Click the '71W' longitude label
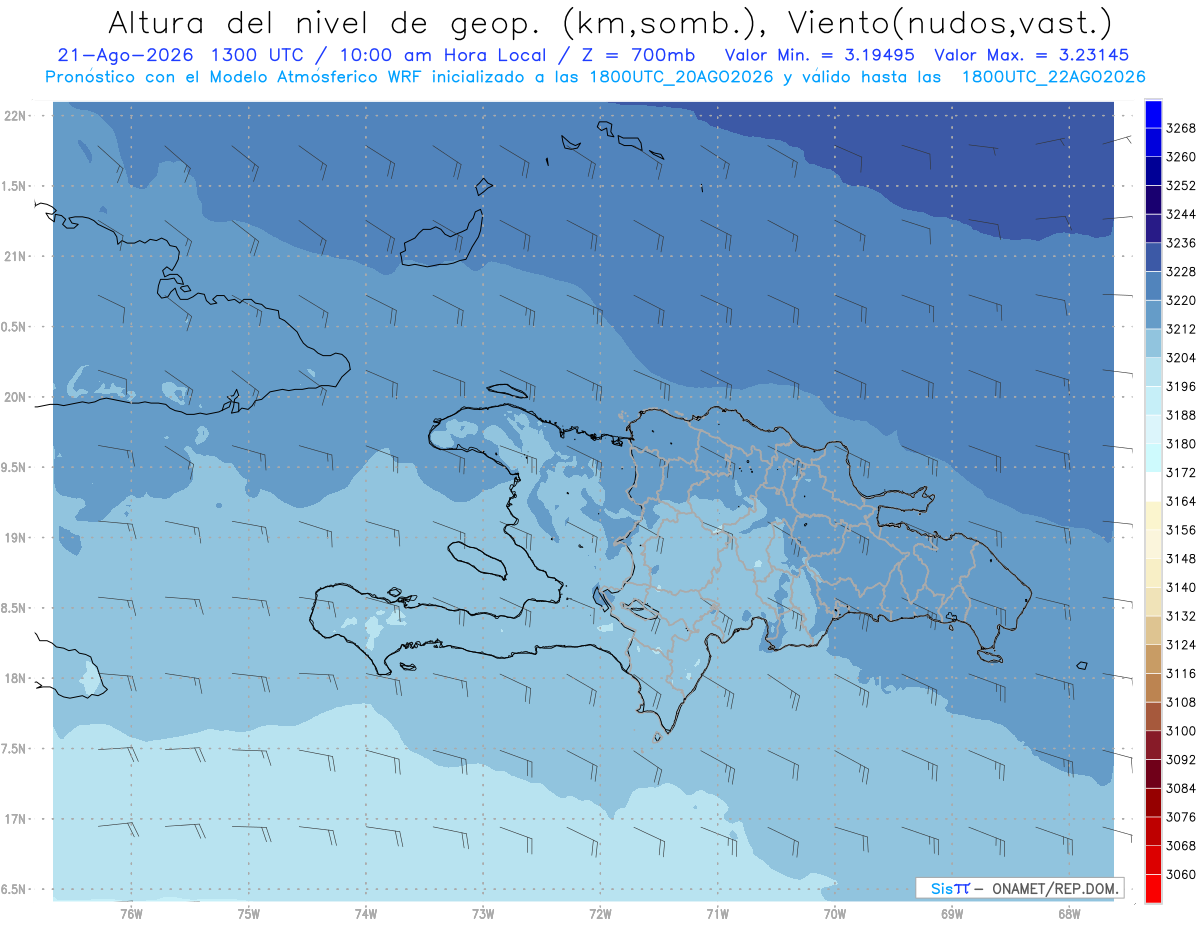Viewport: 1200px width, 927px height. tap(717, 913)
